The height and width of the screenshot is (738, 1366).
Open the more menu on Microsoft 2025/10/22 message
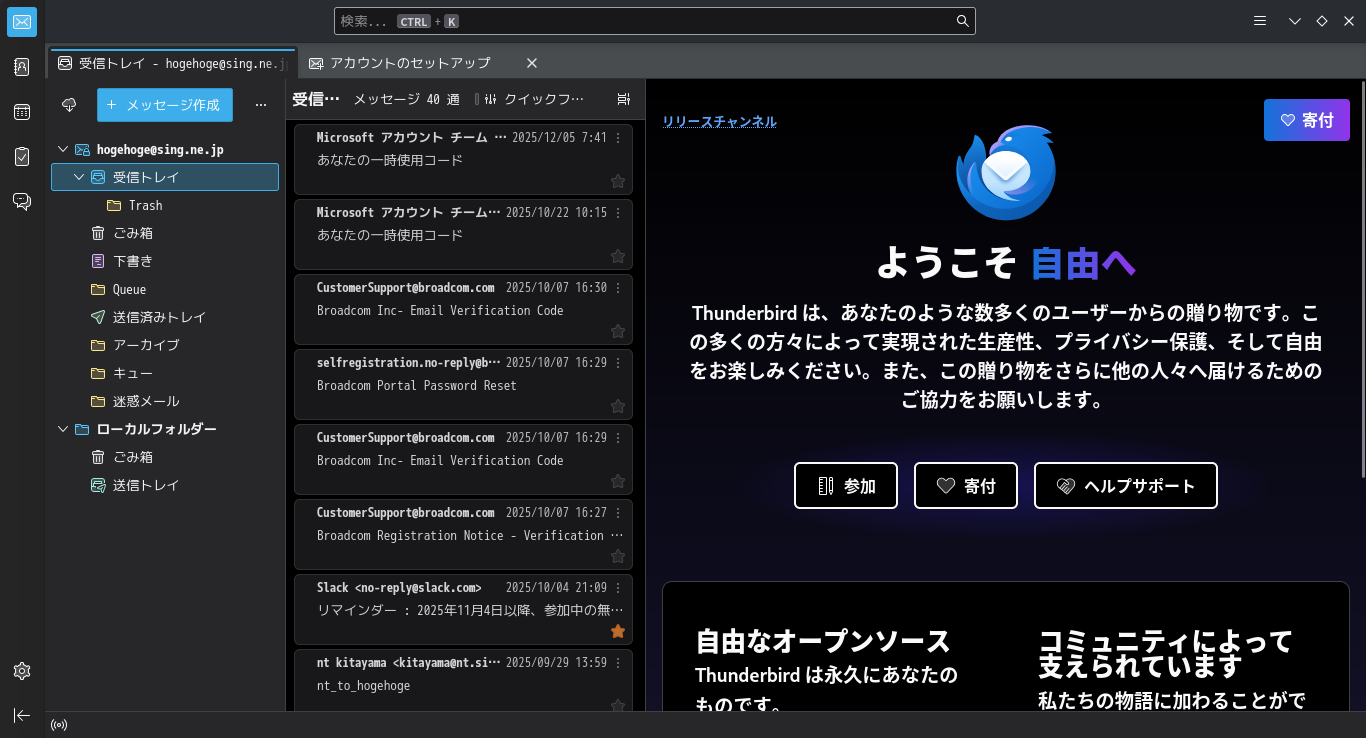point(618,213)
